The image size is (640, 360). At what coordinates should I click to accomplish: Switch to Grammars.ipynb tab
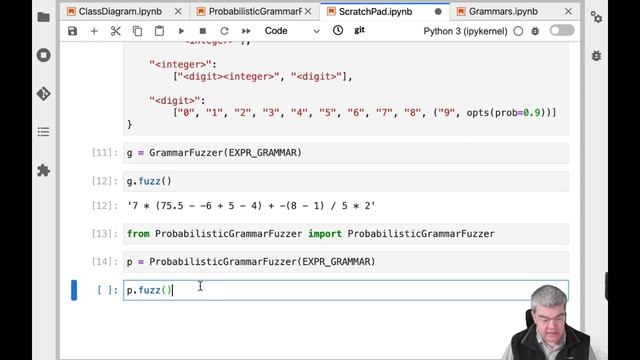(x=503, y=11)
